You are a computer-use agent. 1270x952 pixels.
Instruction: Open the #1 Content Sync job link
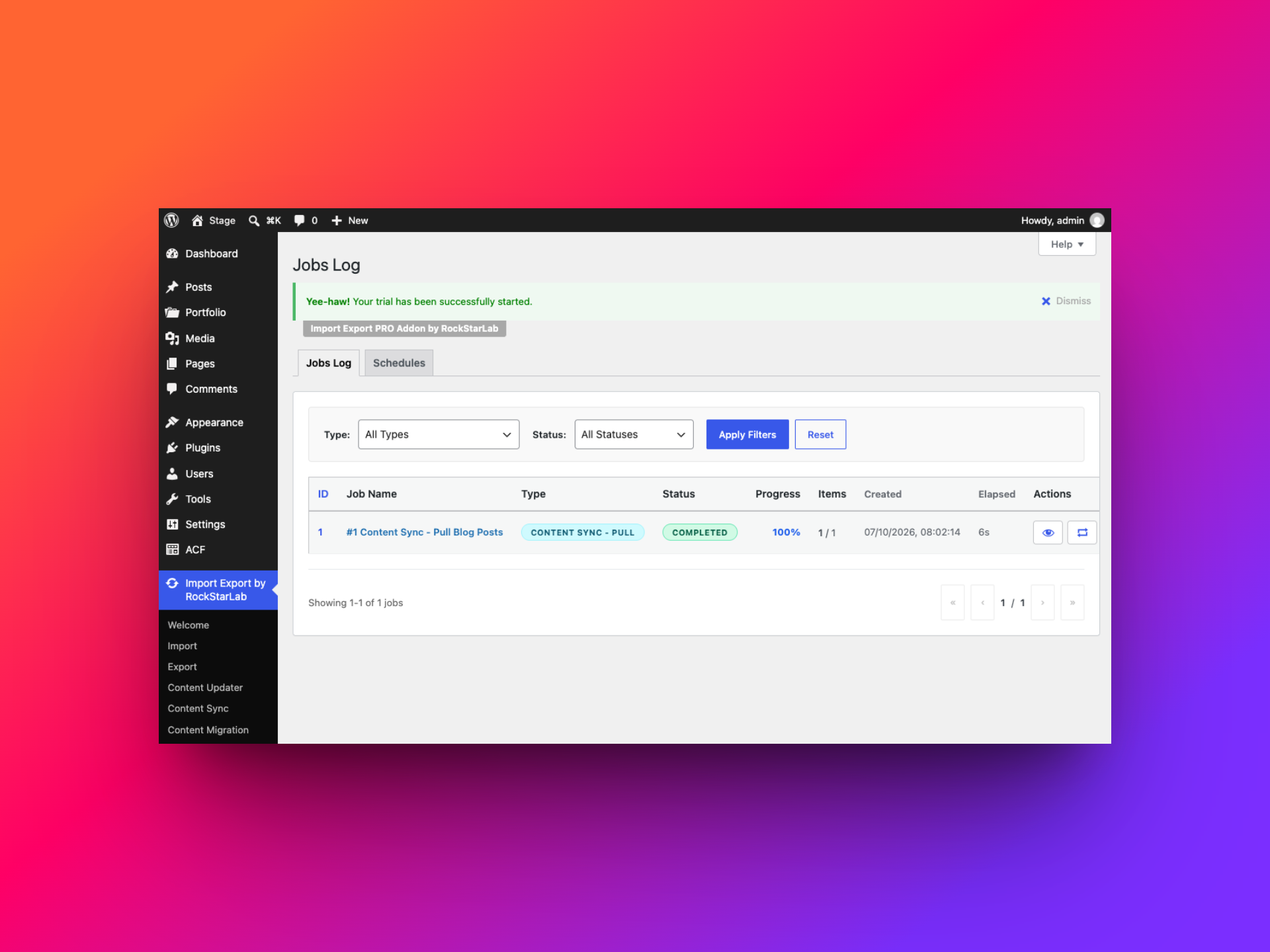click(425, 532)
